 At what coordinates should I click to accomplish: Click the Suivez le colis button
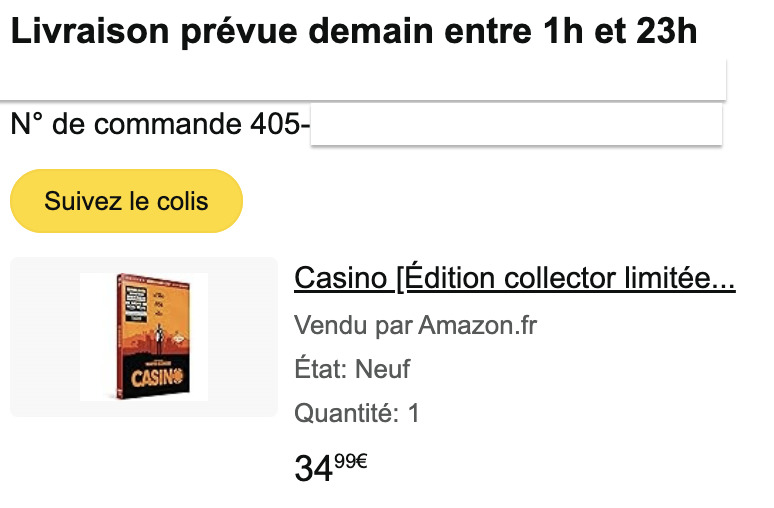126,201
